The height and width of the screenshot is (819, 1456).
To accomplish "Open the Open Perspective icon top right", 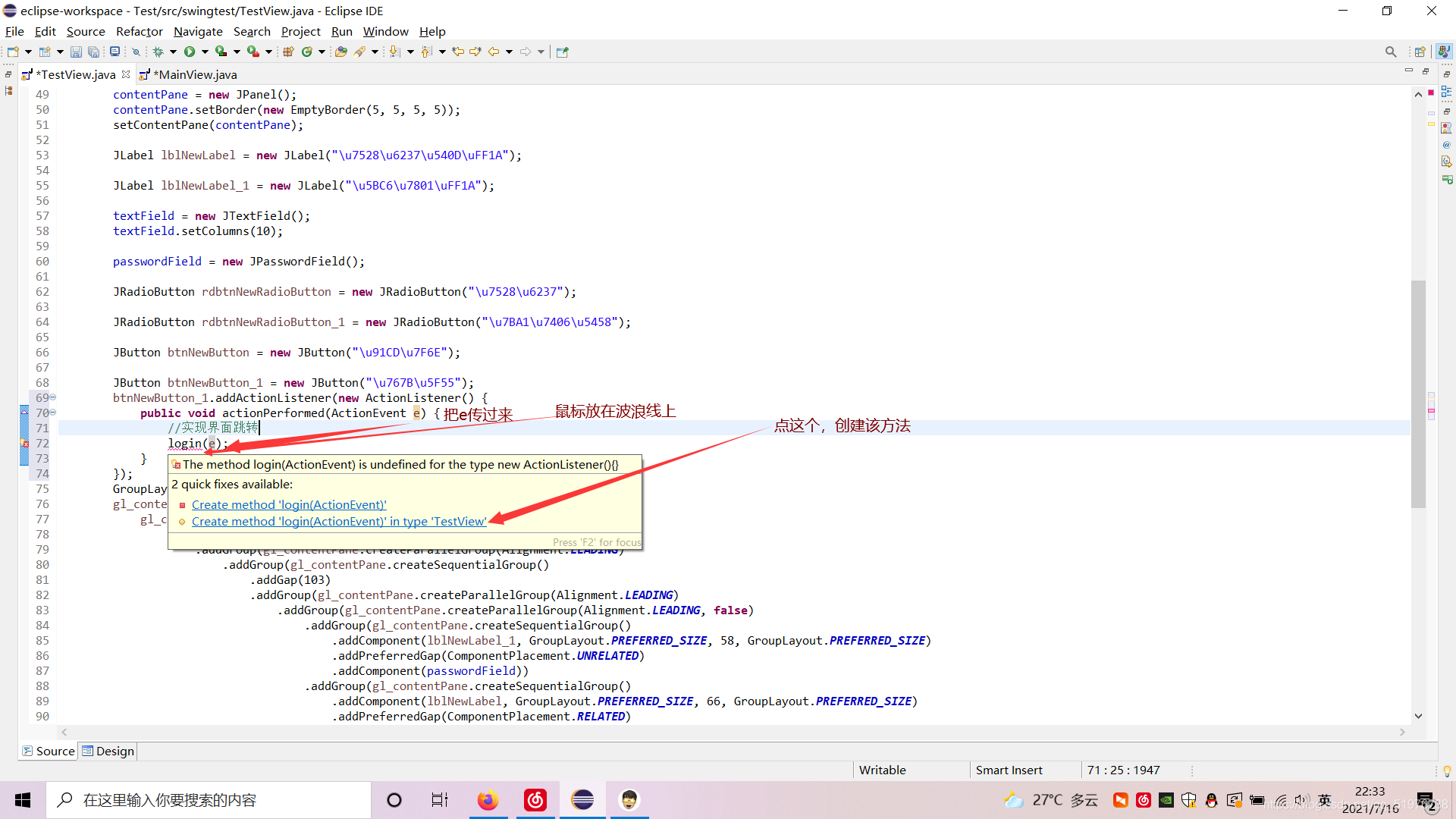I will (1421, 51).
